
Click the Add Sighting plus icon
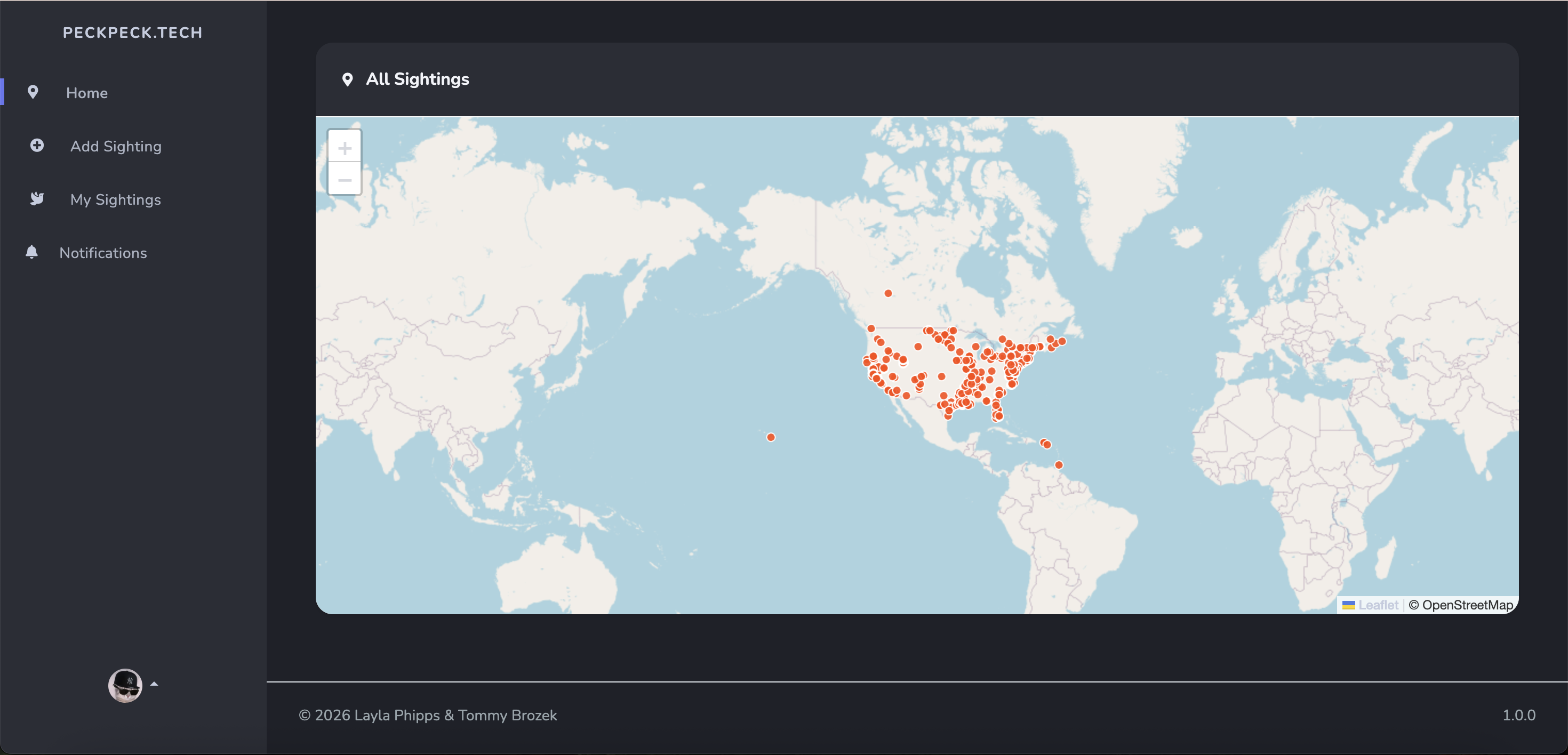click(37, 146)
